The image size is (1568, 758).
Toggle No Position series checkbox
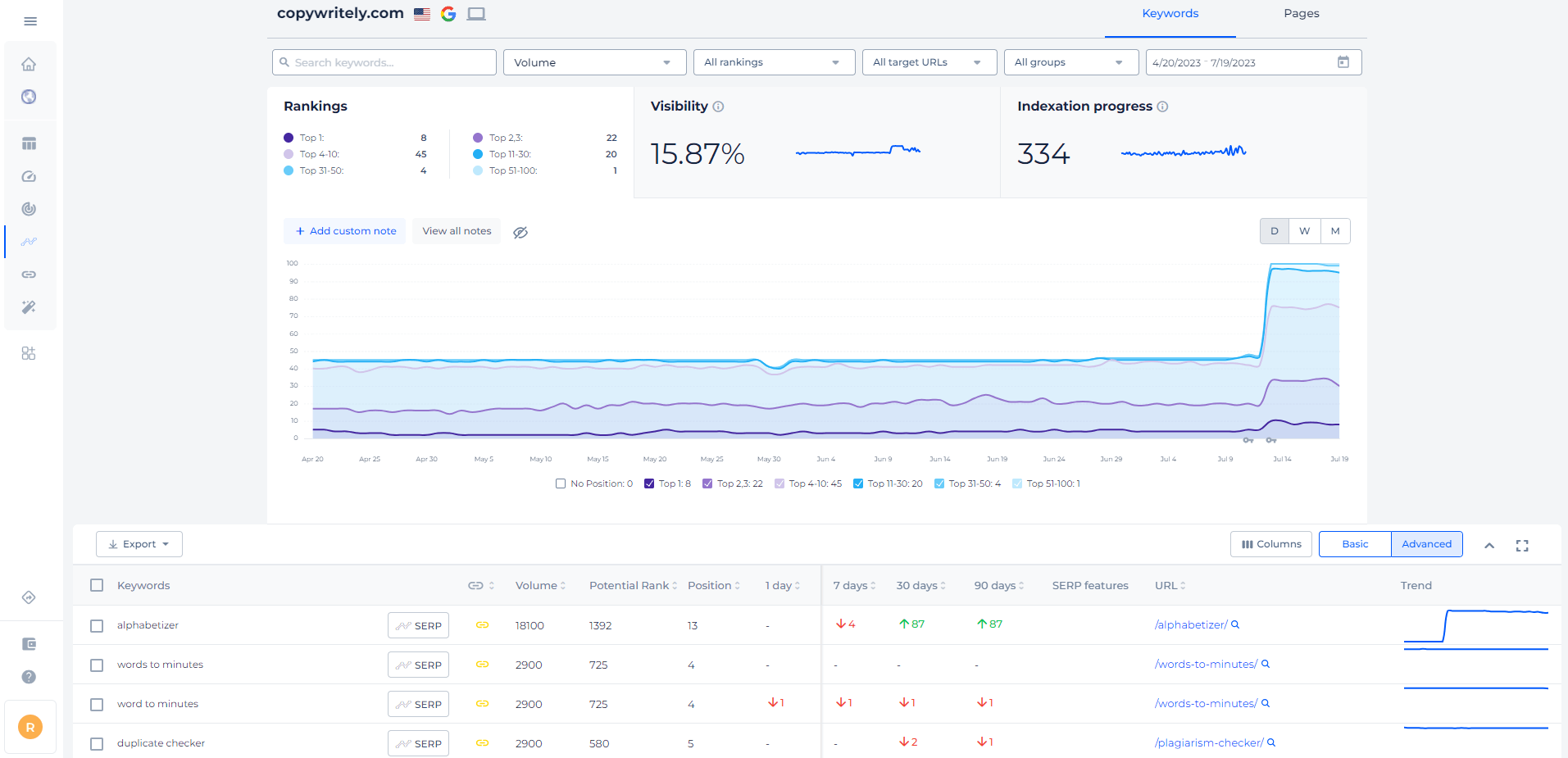click(x=561, y=483)
